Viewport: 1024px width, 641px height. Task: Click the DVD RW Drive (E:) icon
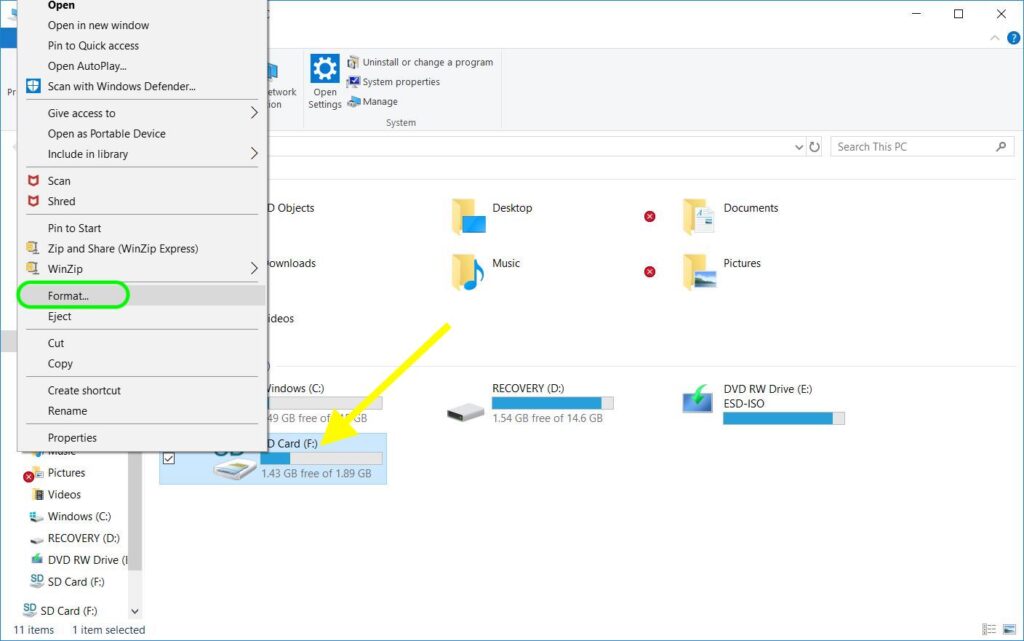coord(698,400)
